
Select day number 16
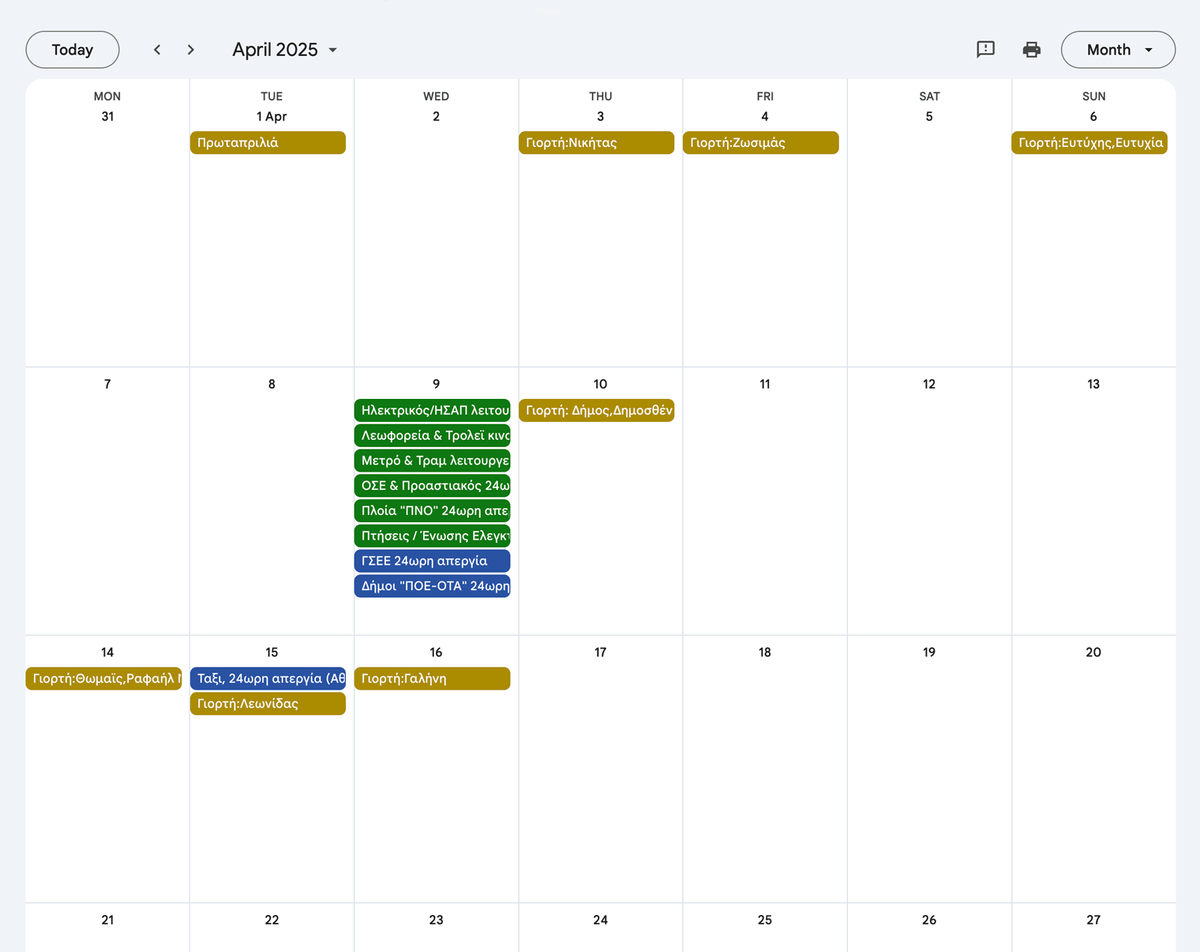click(x=436, y=652)
